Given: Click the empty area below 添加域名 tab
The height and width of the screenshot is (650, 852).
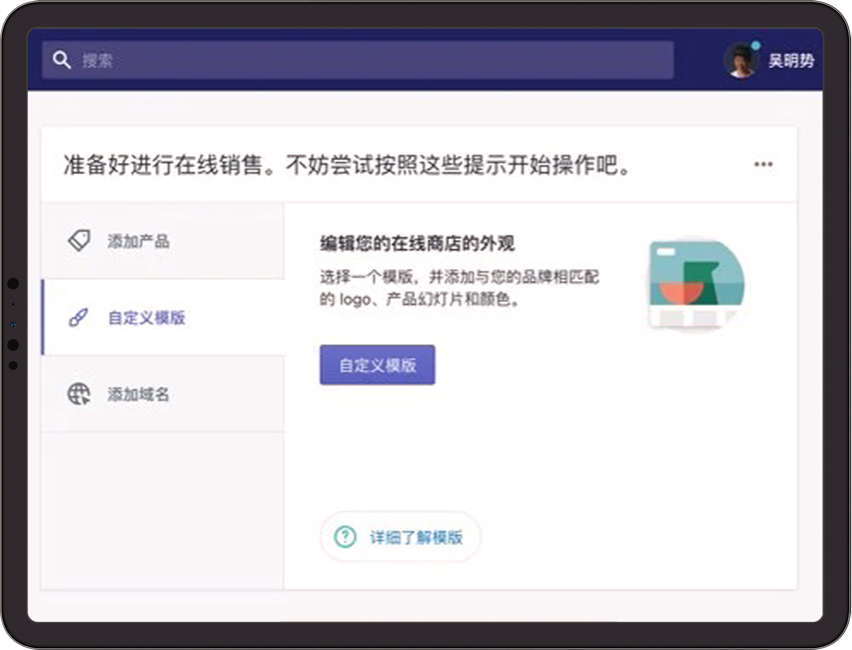Looking at the screenshot, I should [162, 510].
